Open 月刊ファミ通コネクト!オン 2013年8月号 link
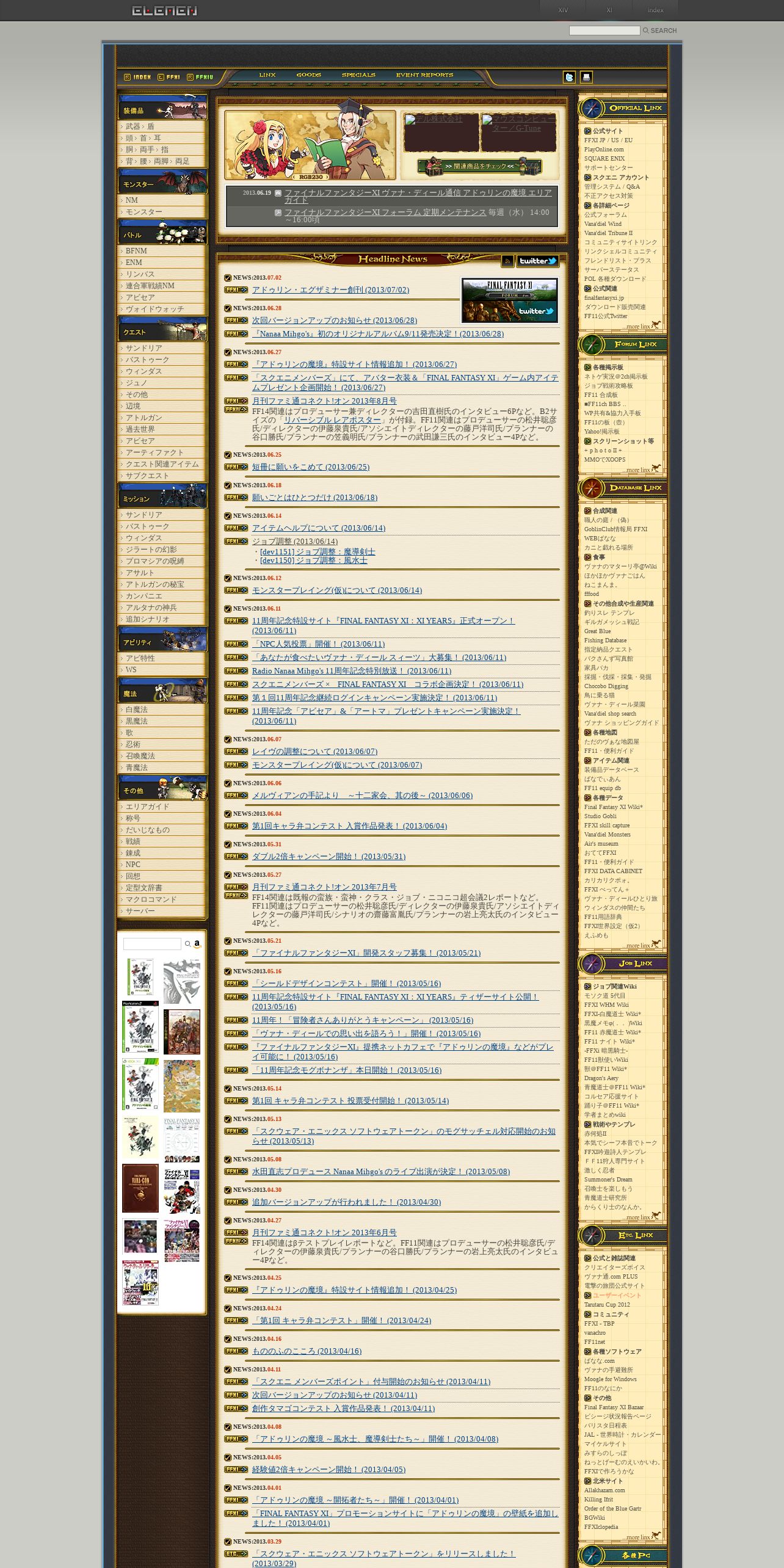 click(x=324, y=401)
